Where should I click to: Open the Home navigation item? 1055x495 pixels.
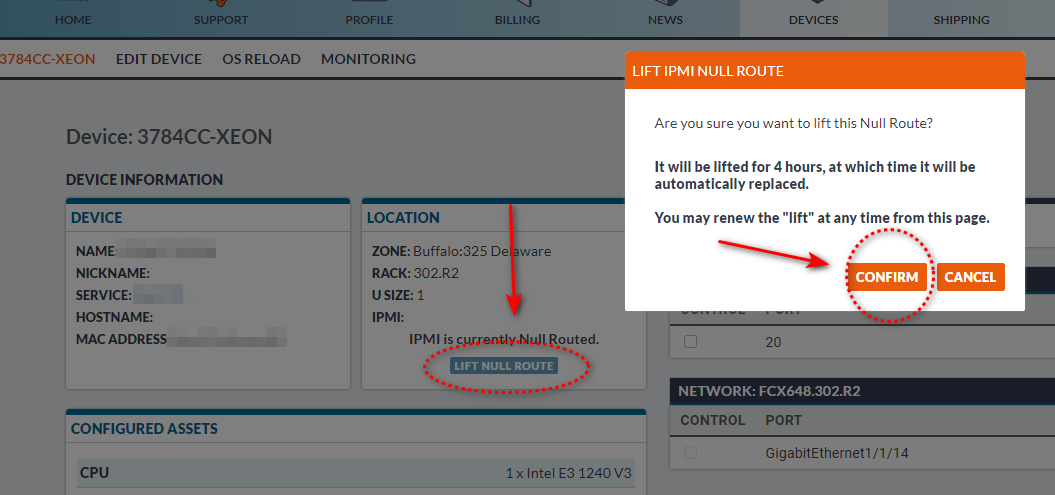[x=73, y=19]
